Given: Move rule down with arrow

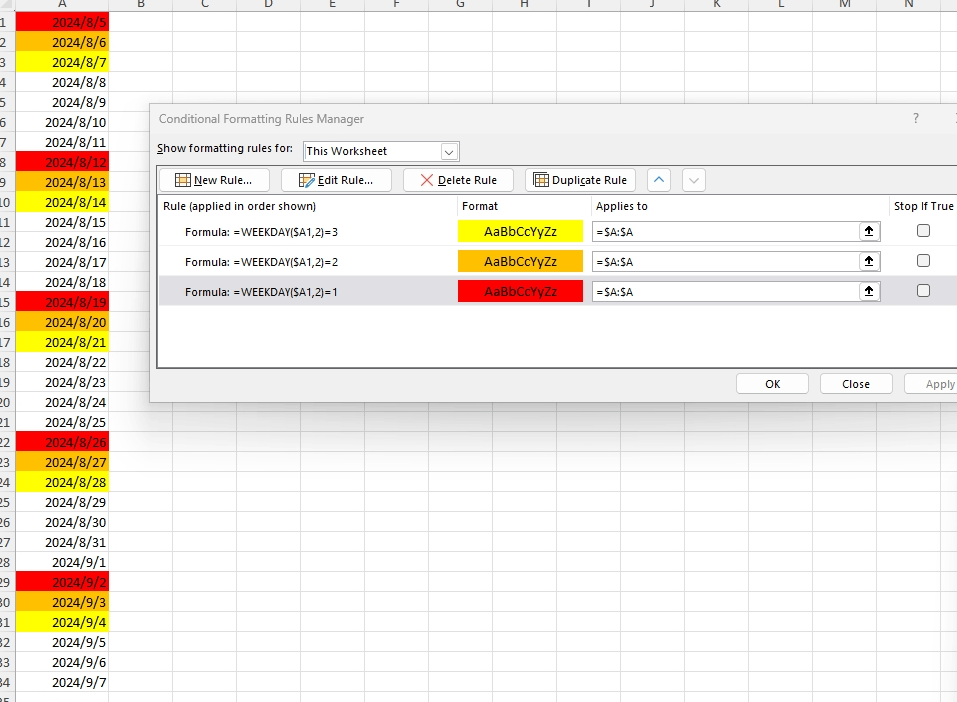Looking at the screenshot, I should (x=693, y=180).
